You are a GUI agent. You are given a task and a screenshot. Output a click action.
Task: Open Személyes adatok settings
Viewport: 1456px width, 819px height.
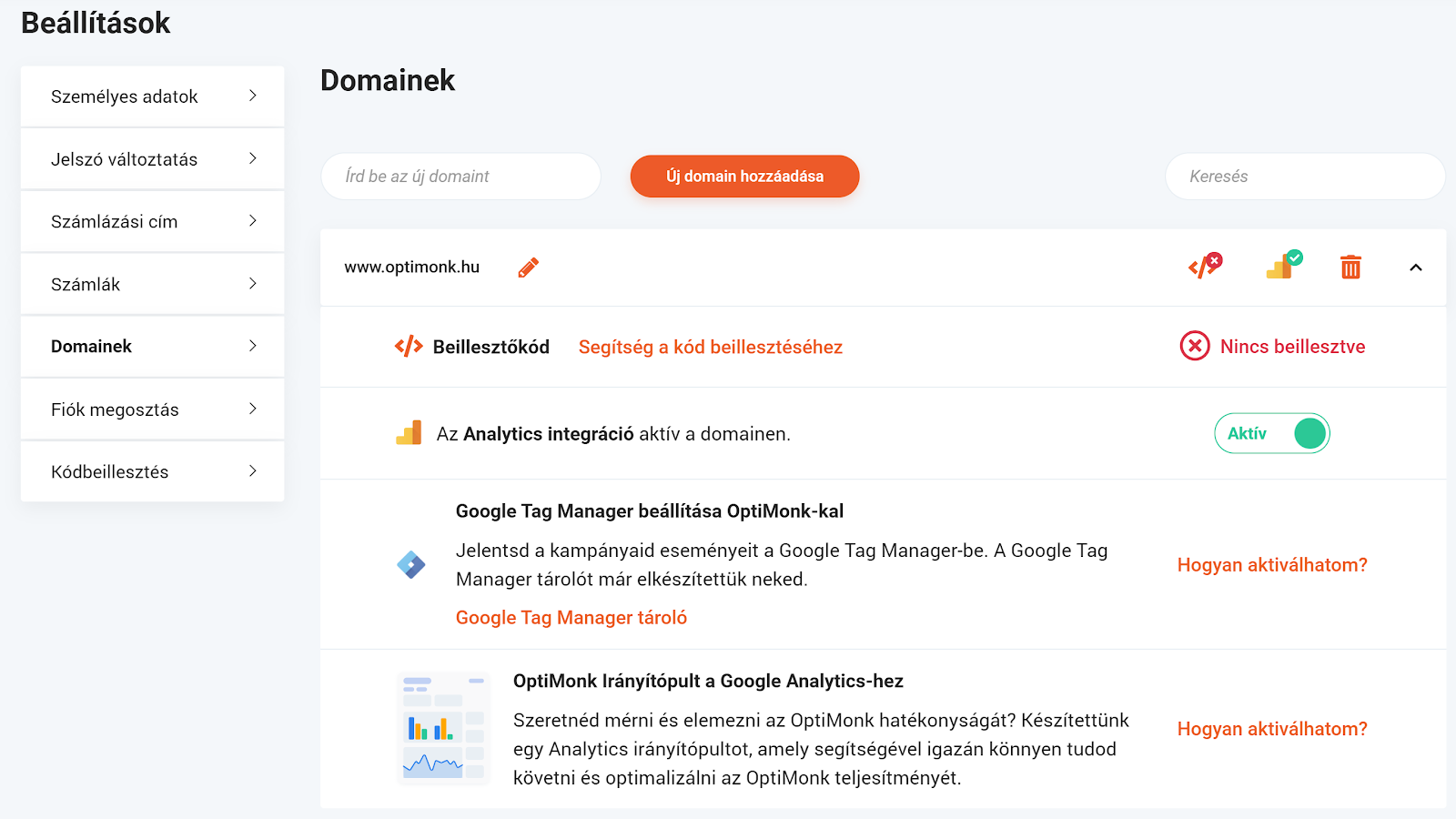tap(153, 96)
